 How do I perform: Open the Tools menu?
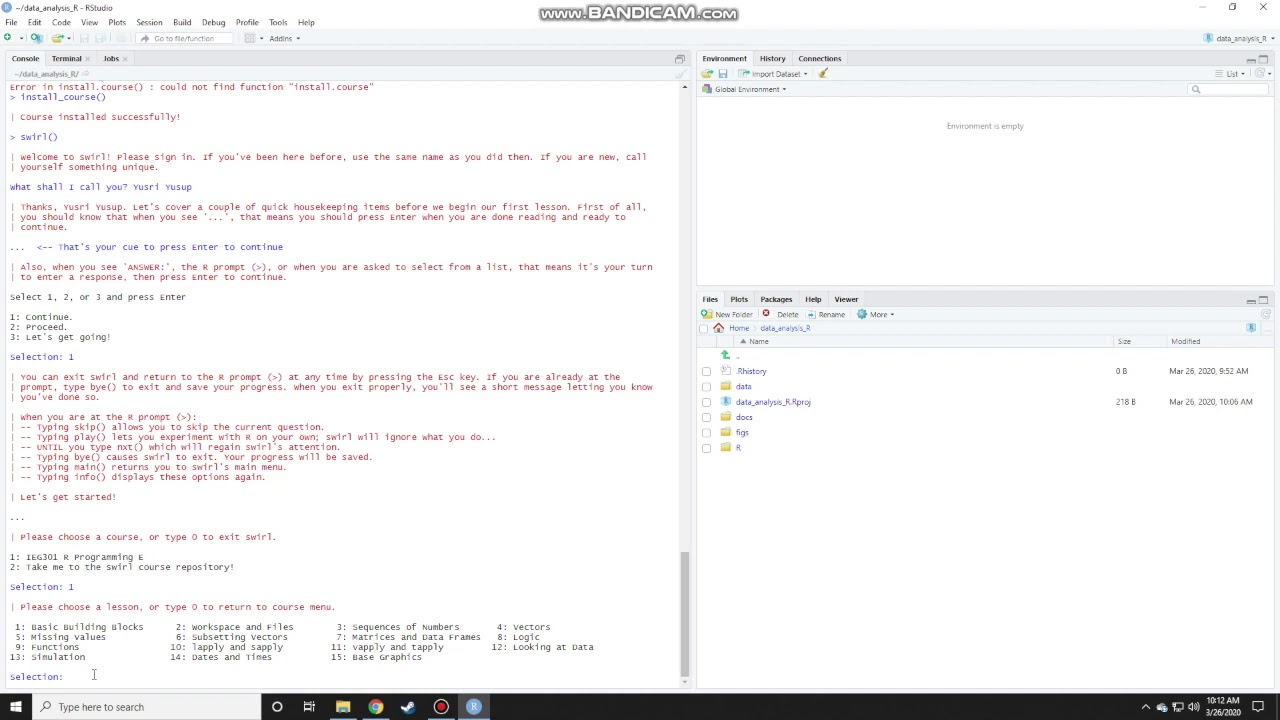point(278,22)
